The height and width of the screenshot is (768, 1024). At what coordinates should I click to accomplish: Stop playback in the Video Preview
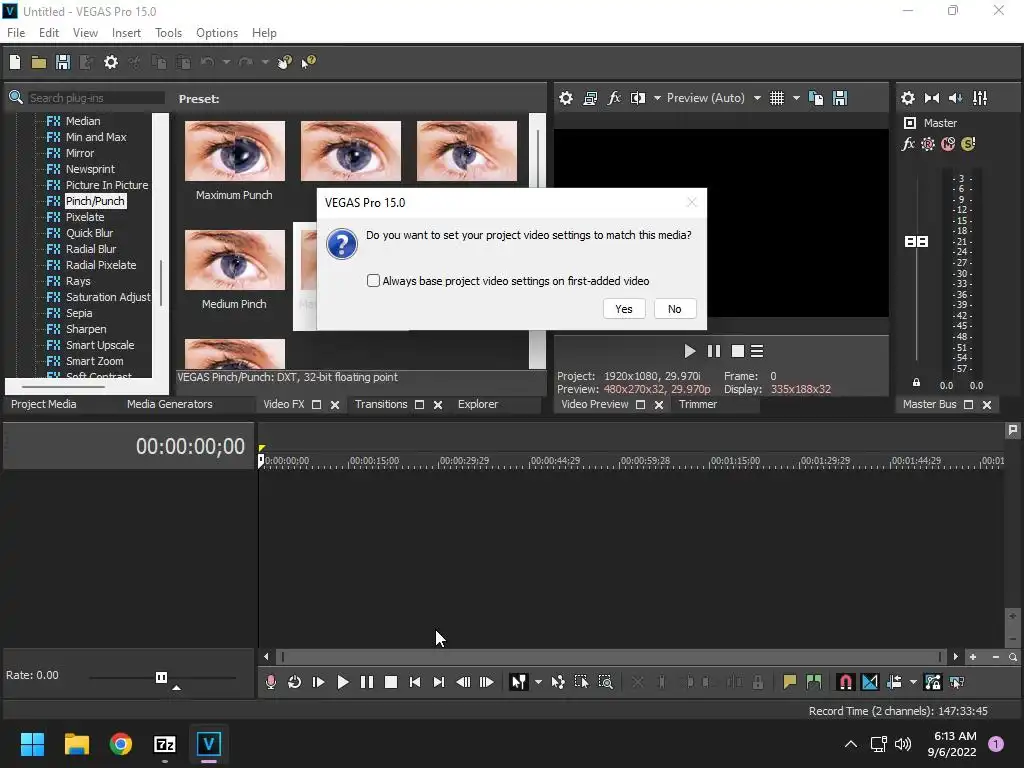pyautogui.click(x=738, y=351)
